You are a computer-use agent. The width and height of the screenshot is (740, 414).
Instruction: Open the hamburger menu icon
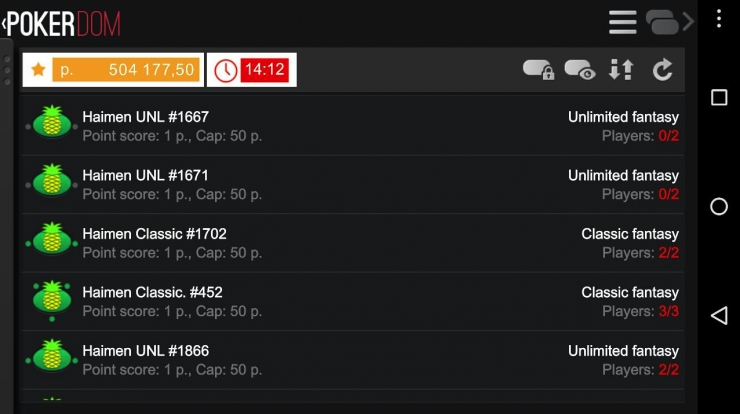622,22
